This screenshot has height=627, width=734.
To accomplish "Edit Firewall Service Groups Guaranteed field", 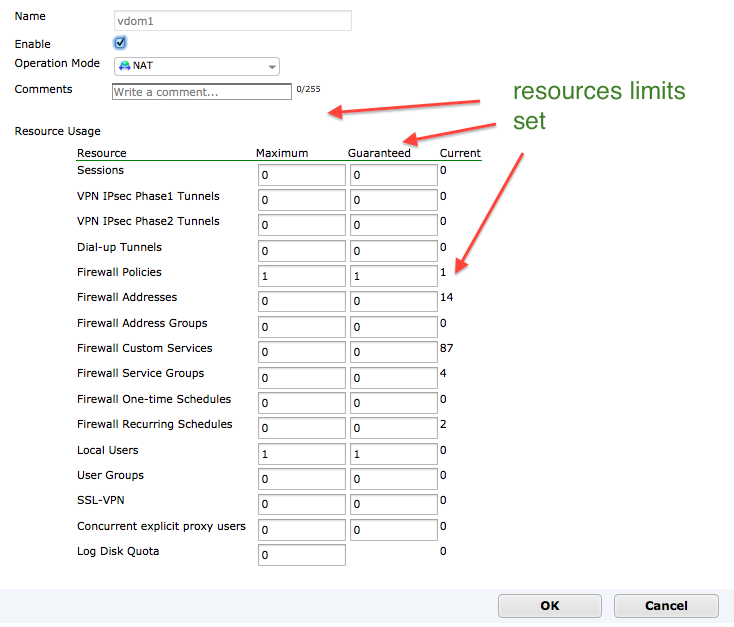I will 394,378.
